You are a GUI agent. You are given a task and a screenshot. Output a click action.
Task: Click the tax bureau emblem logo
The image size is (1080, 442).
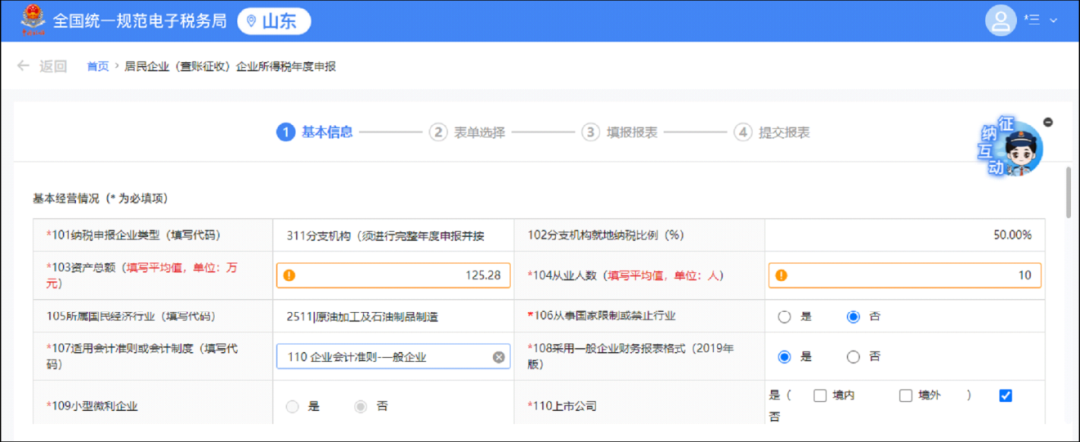pyautogui.click(x=32, y=20)
